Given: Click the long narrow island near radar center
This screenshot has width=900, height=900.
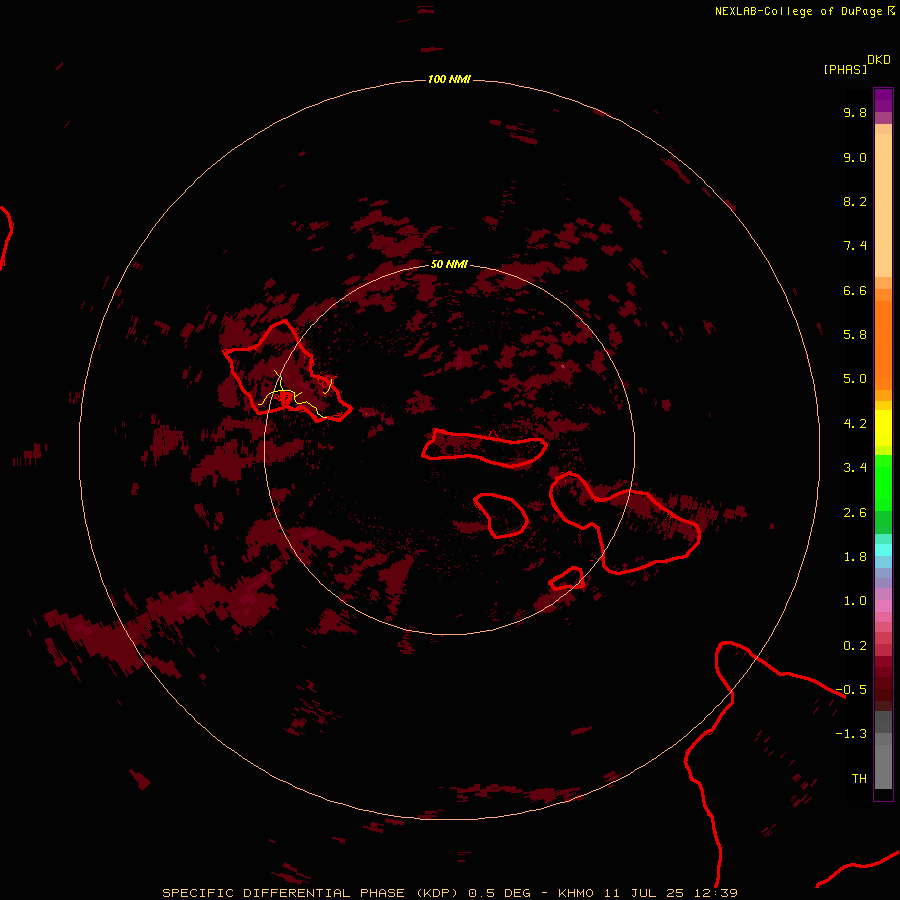Looking at the screenshot, I should (x=484, y=448).
